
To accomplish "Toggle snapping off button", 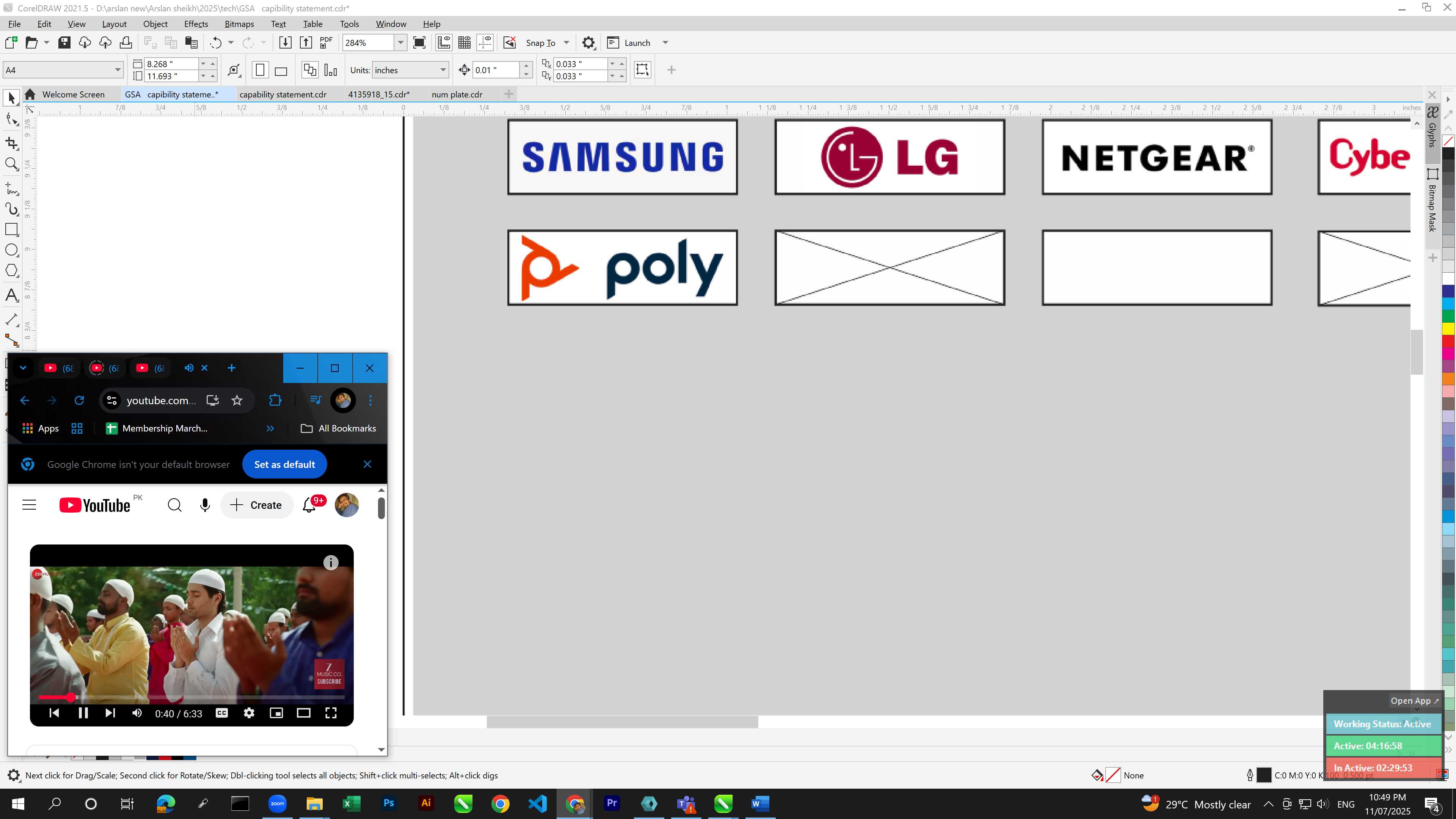I will tap(509, 42).
